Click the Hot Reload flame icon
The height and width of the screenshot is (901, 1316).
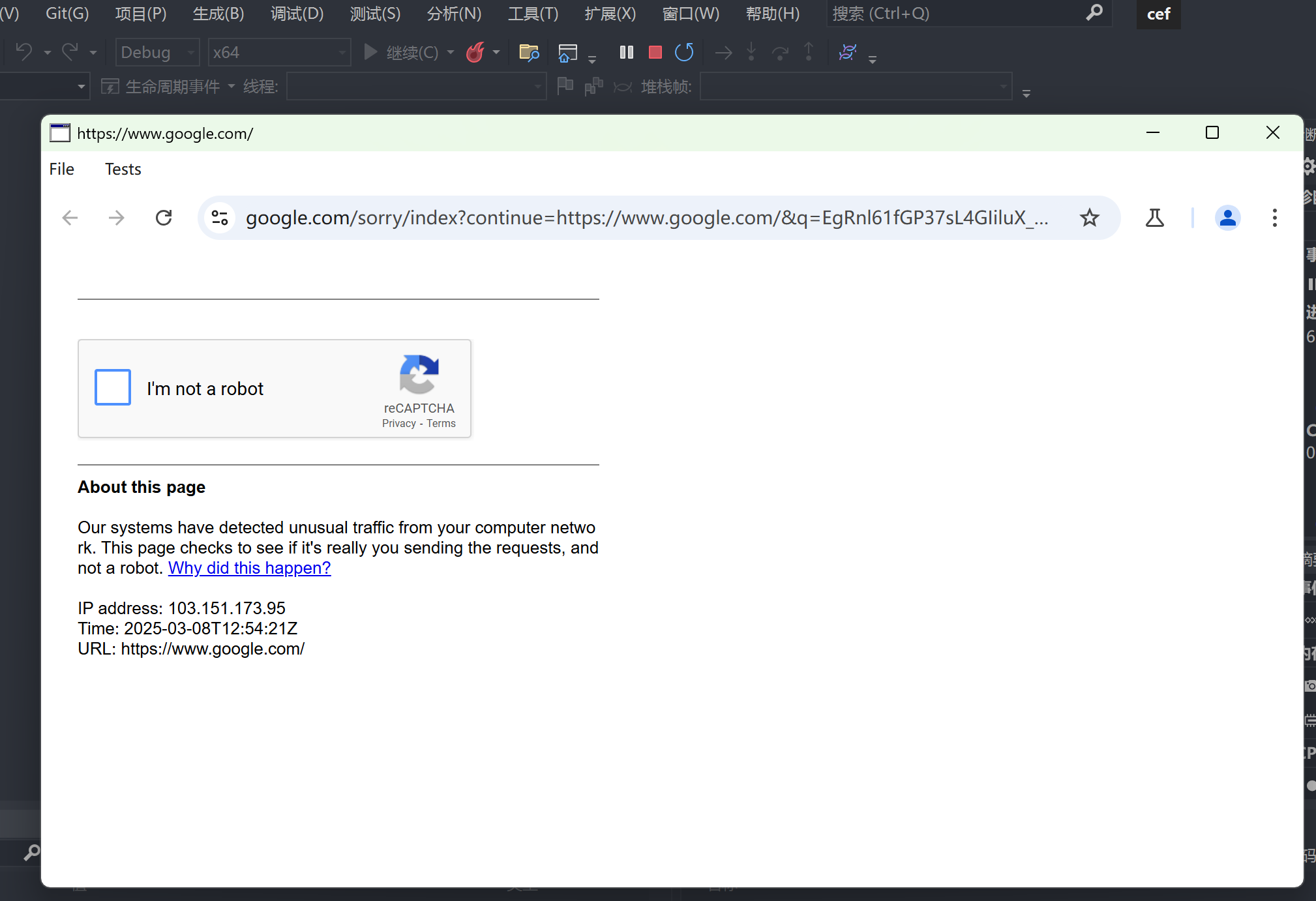click(x=475, y=52)
